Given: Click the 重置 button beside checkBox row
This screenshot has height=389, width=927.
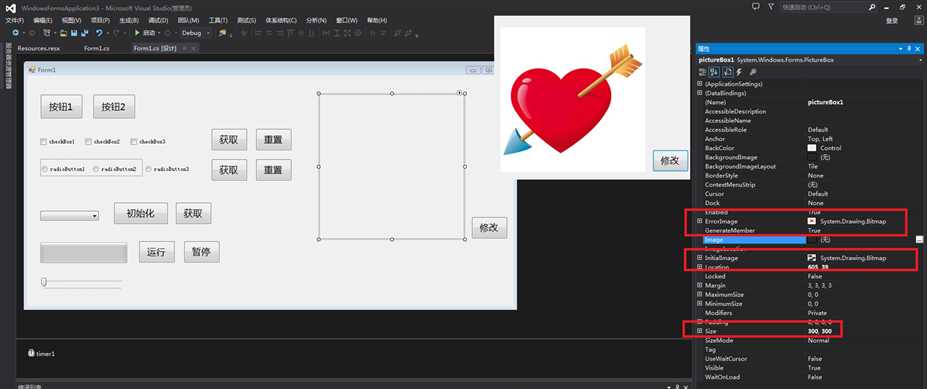Looking at the screenshot, I should coord(274,140).
